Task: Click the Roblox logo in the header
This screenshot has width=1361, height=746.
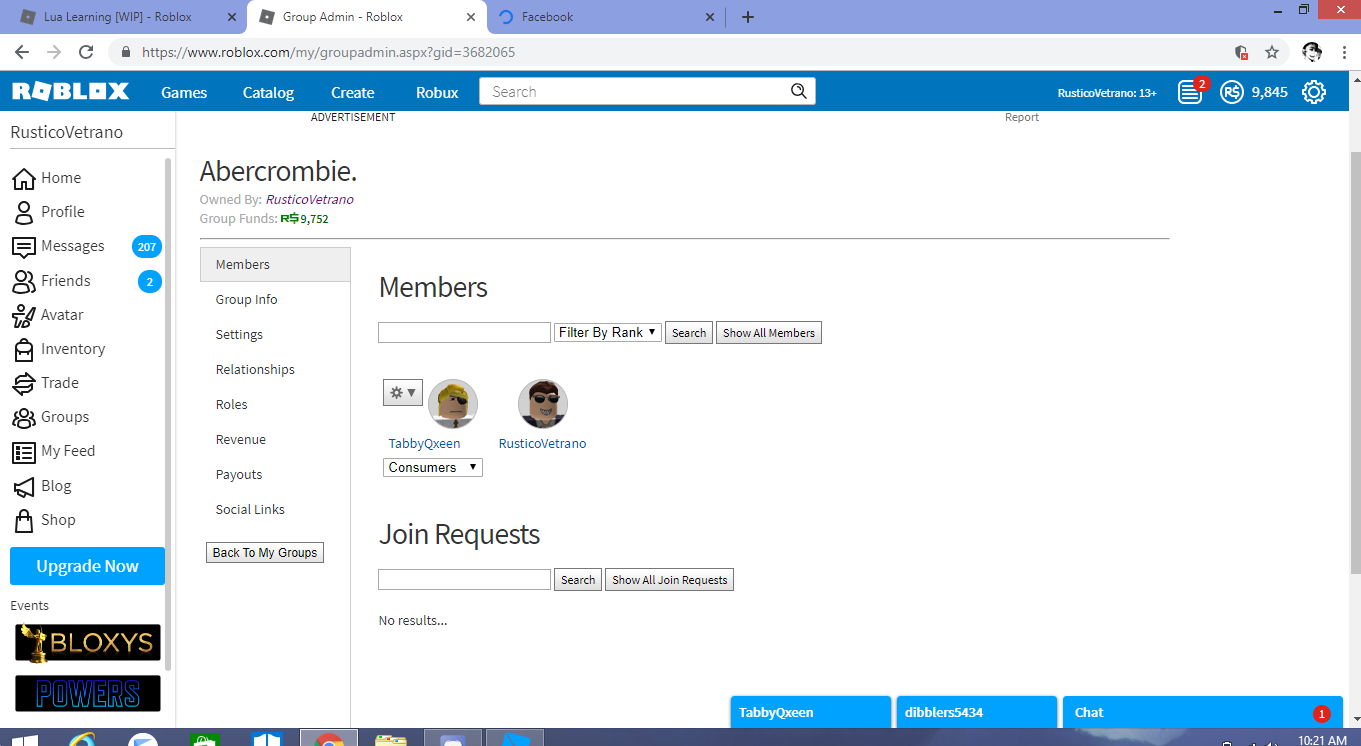Action: pyautogui.click(x=70, y=92)
